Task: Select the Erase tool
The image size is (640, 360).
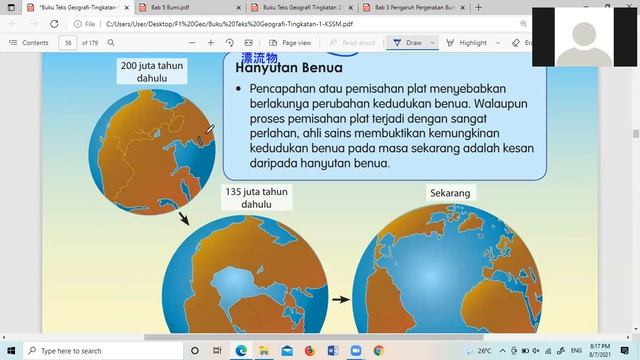Action: click(x=521, y=42)
